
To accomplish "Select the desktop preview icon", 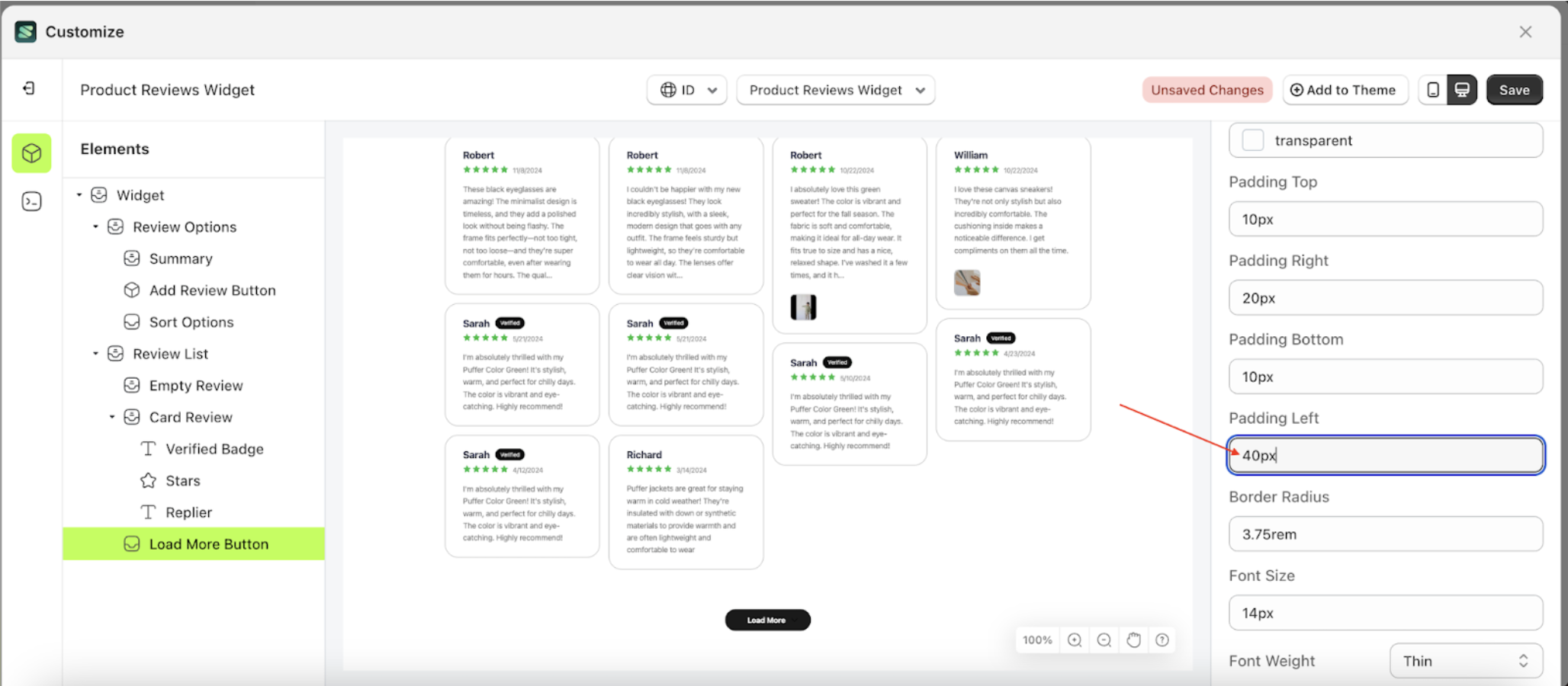I will coord(1461,89).
